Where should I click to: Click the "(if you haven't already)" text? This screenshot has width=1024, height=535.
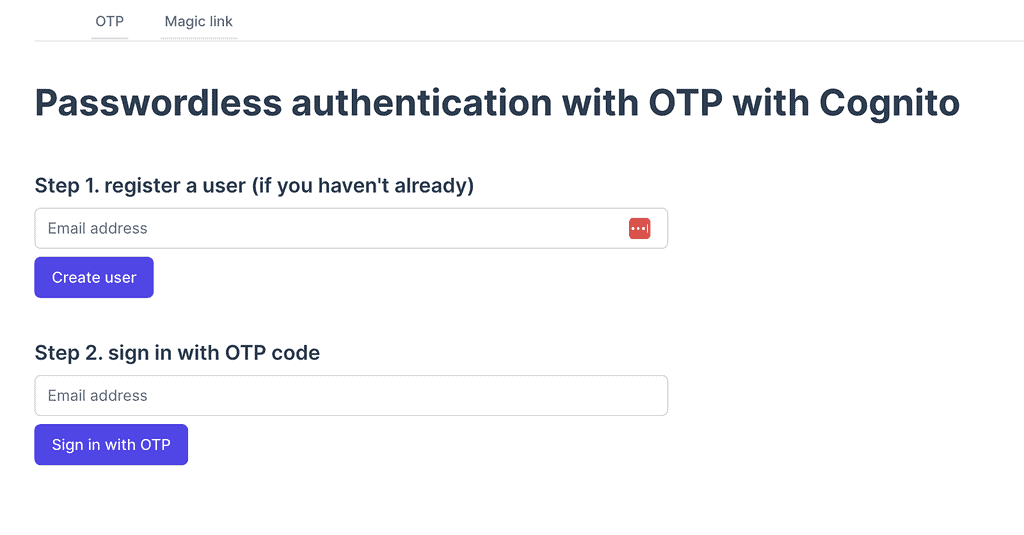coord(362,185)
